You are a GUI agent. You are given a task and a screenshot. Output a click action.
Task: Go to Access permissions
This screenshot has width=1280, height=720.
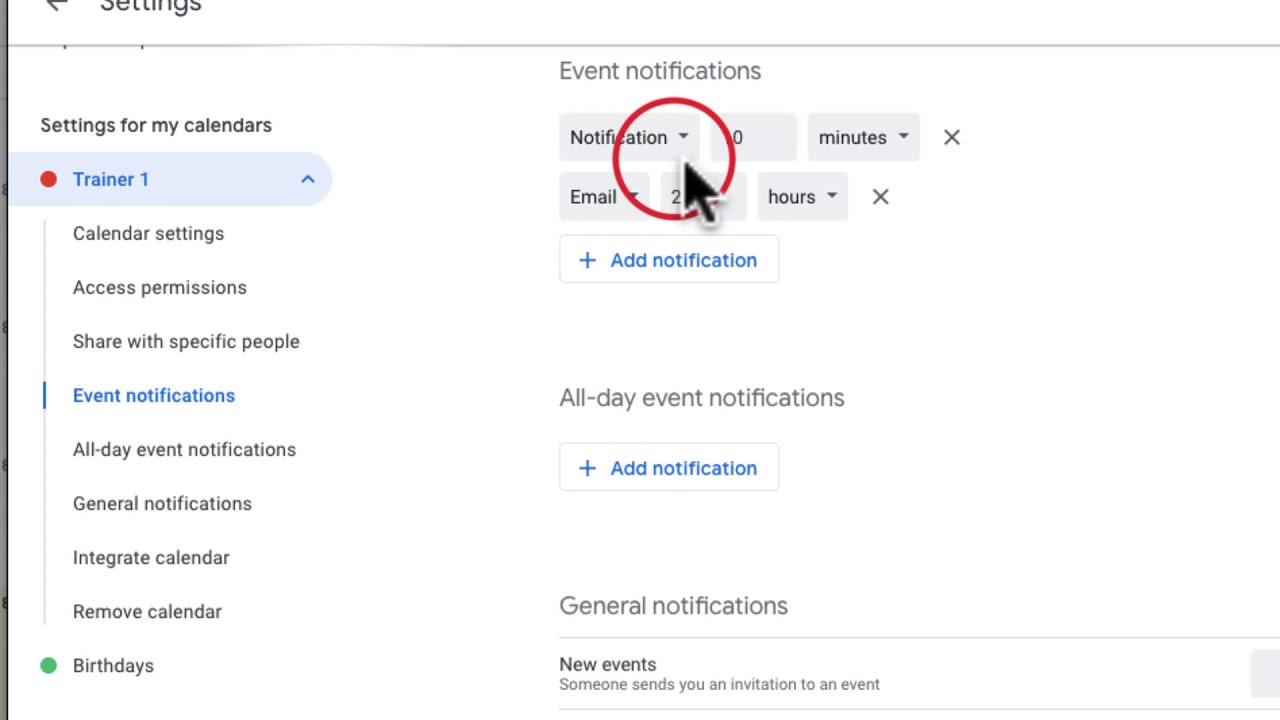(x=159, y=287)
